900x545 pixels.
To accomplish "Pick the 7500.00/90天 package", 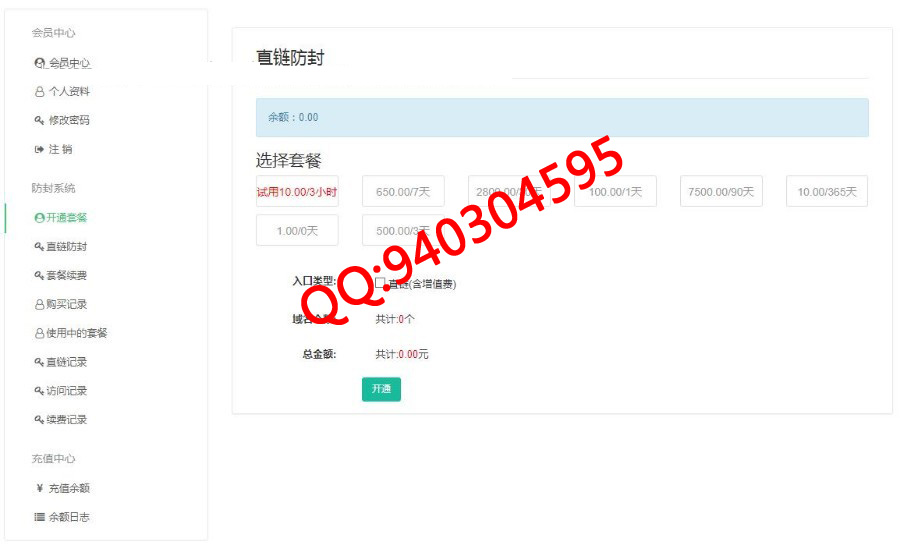I will tap(721, 192).
